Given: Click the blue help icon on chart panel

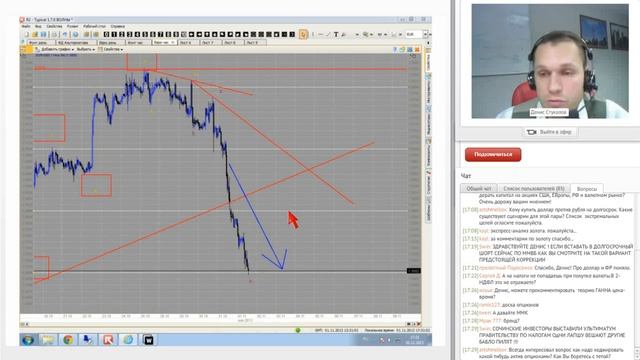Looking at the screenshot, I should (x=395, y=50).
